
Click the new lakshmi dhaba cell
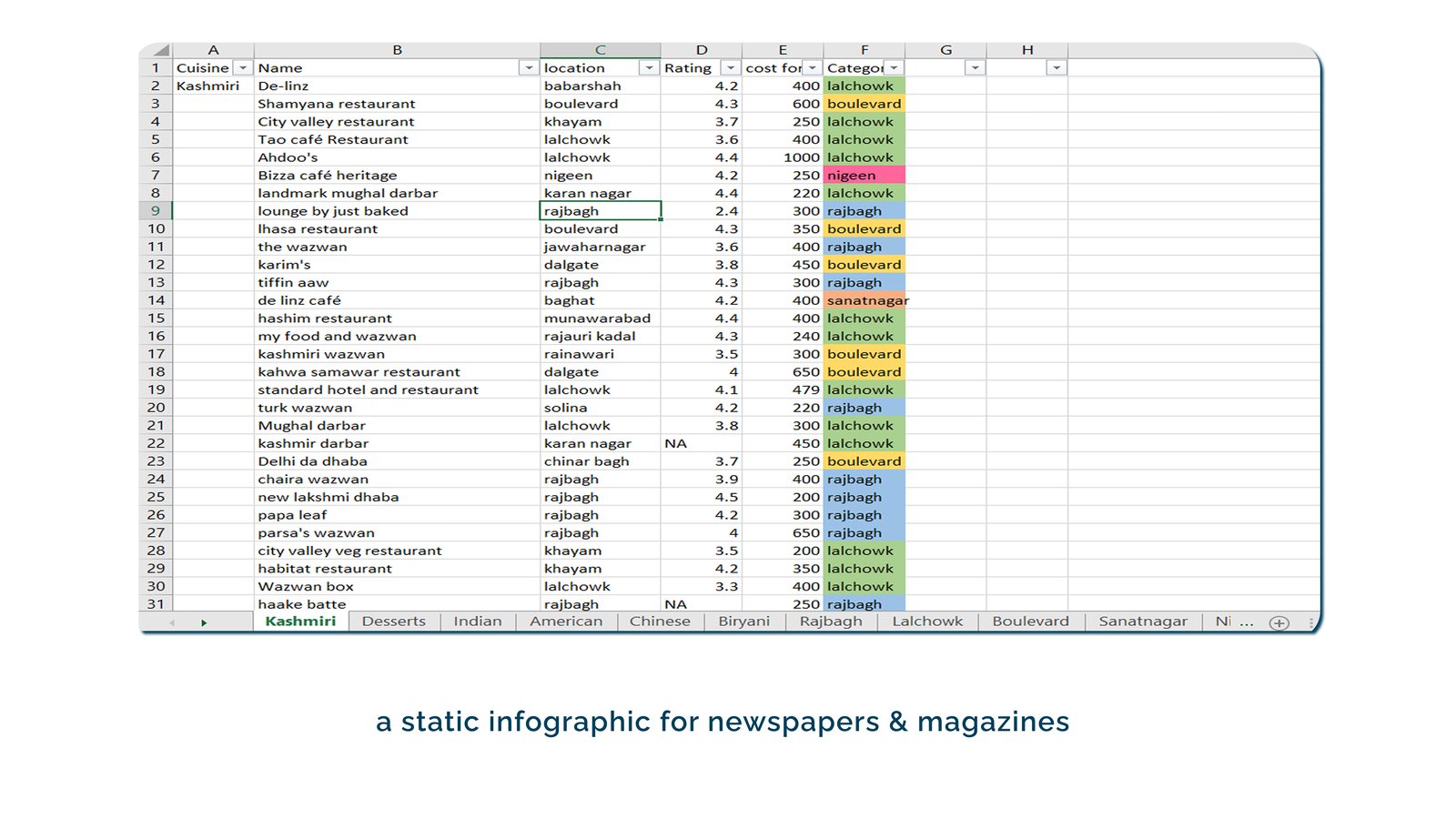coord(397,497)
